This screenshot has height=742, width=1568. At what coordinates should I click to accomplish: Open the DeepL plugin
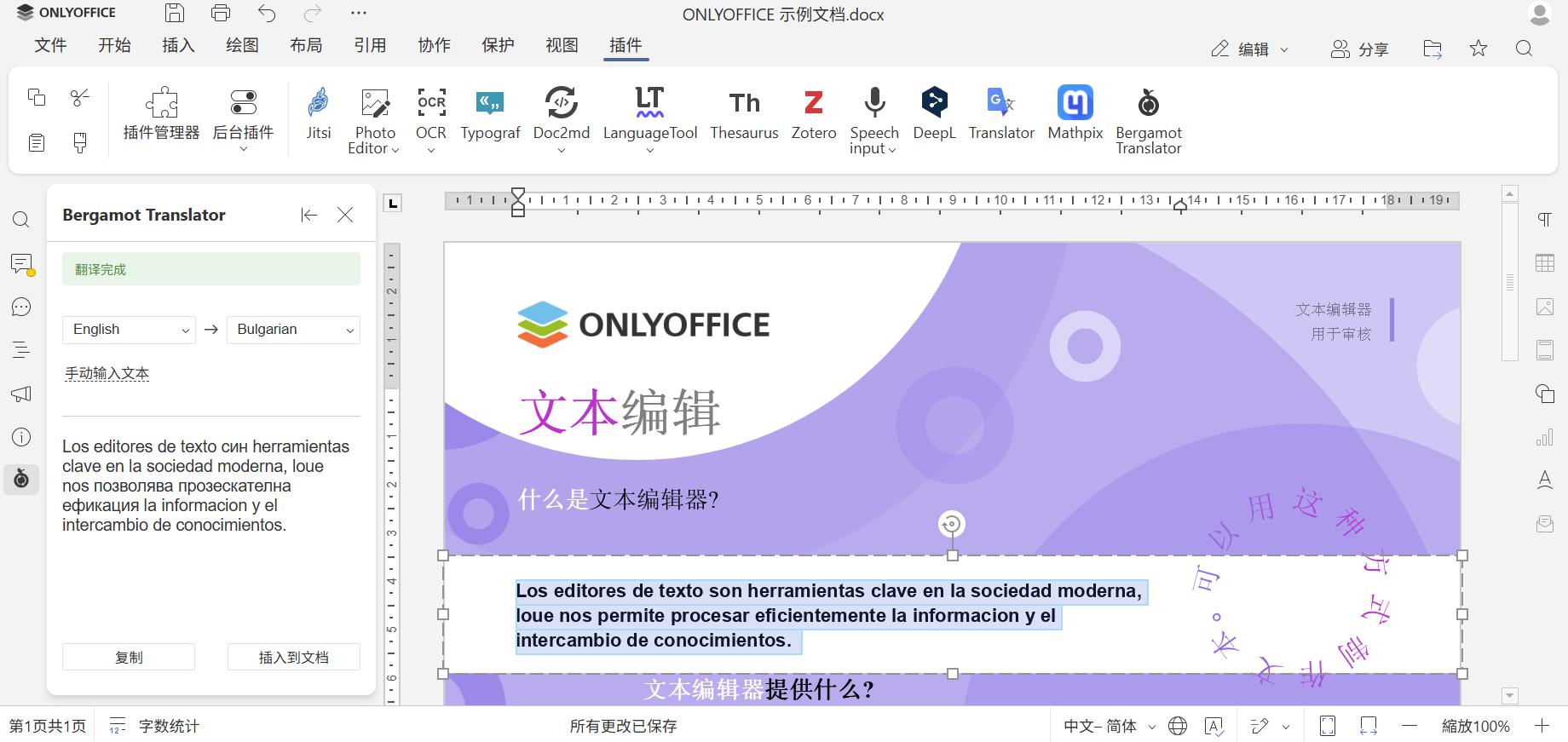pyautogui.click(x=934, y=115)
